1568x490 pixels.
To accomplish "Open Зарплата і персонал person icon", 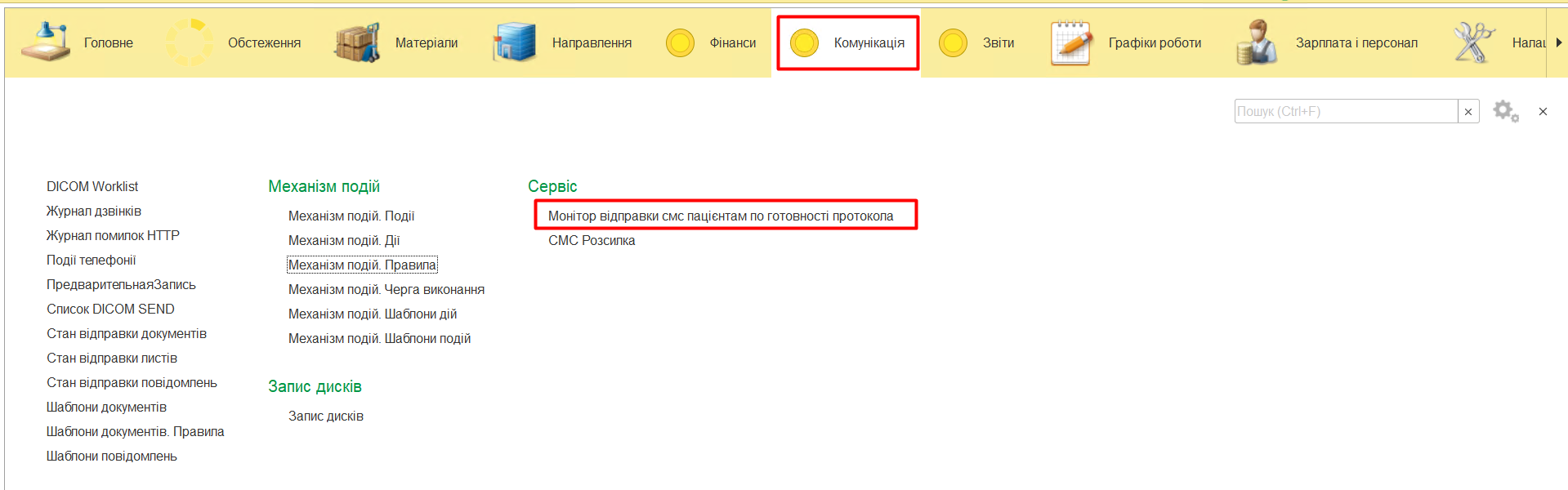I will click(1257, 42).
